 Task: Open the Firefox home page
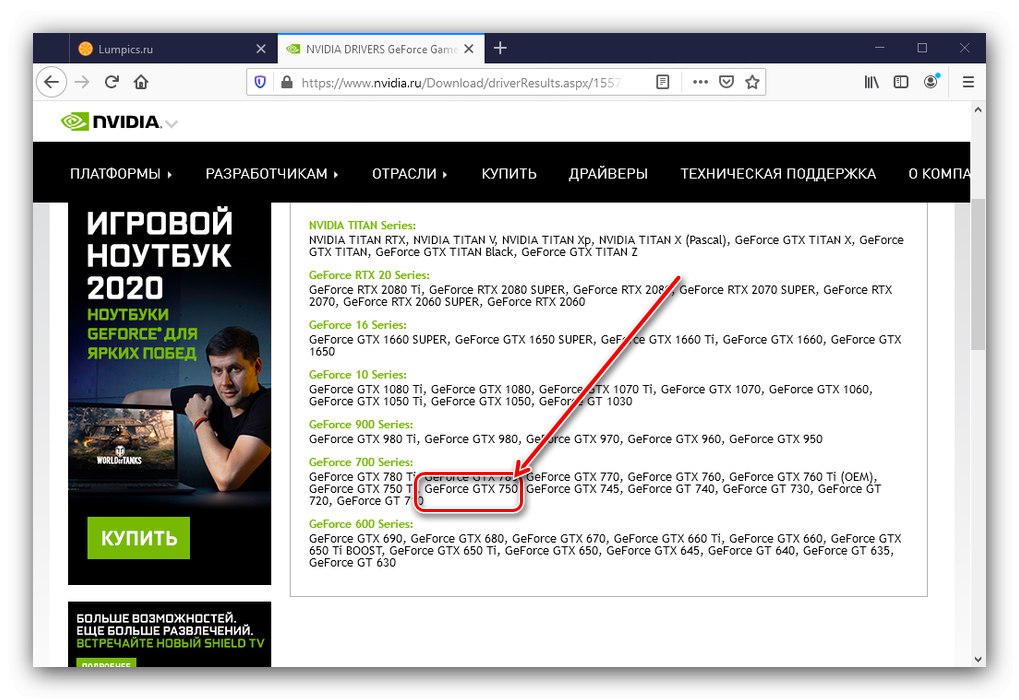pyautogui.click(x=141, y=82)
